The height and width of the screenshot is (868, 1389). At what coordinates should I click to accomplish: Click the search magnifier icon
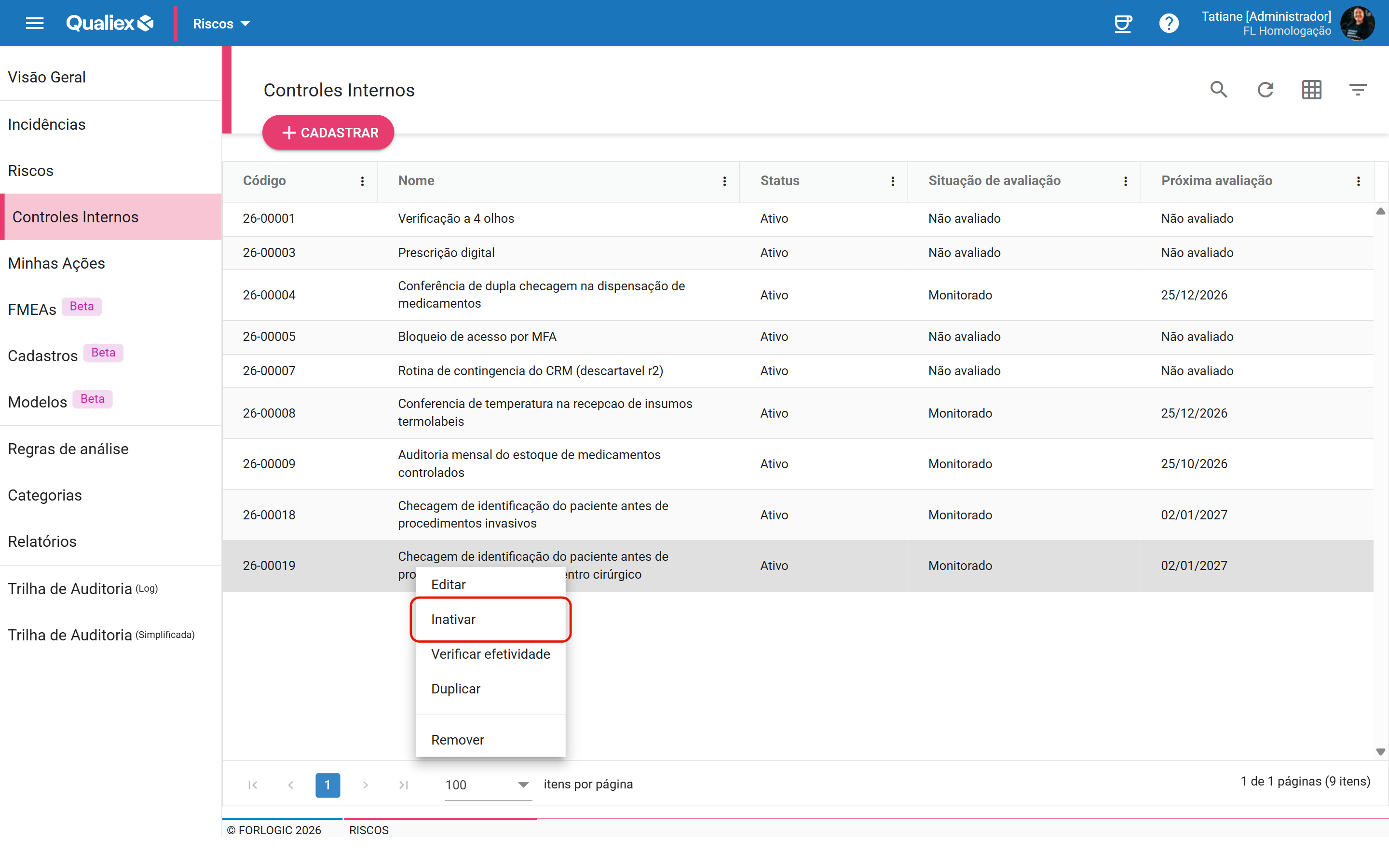[1219, 90]
